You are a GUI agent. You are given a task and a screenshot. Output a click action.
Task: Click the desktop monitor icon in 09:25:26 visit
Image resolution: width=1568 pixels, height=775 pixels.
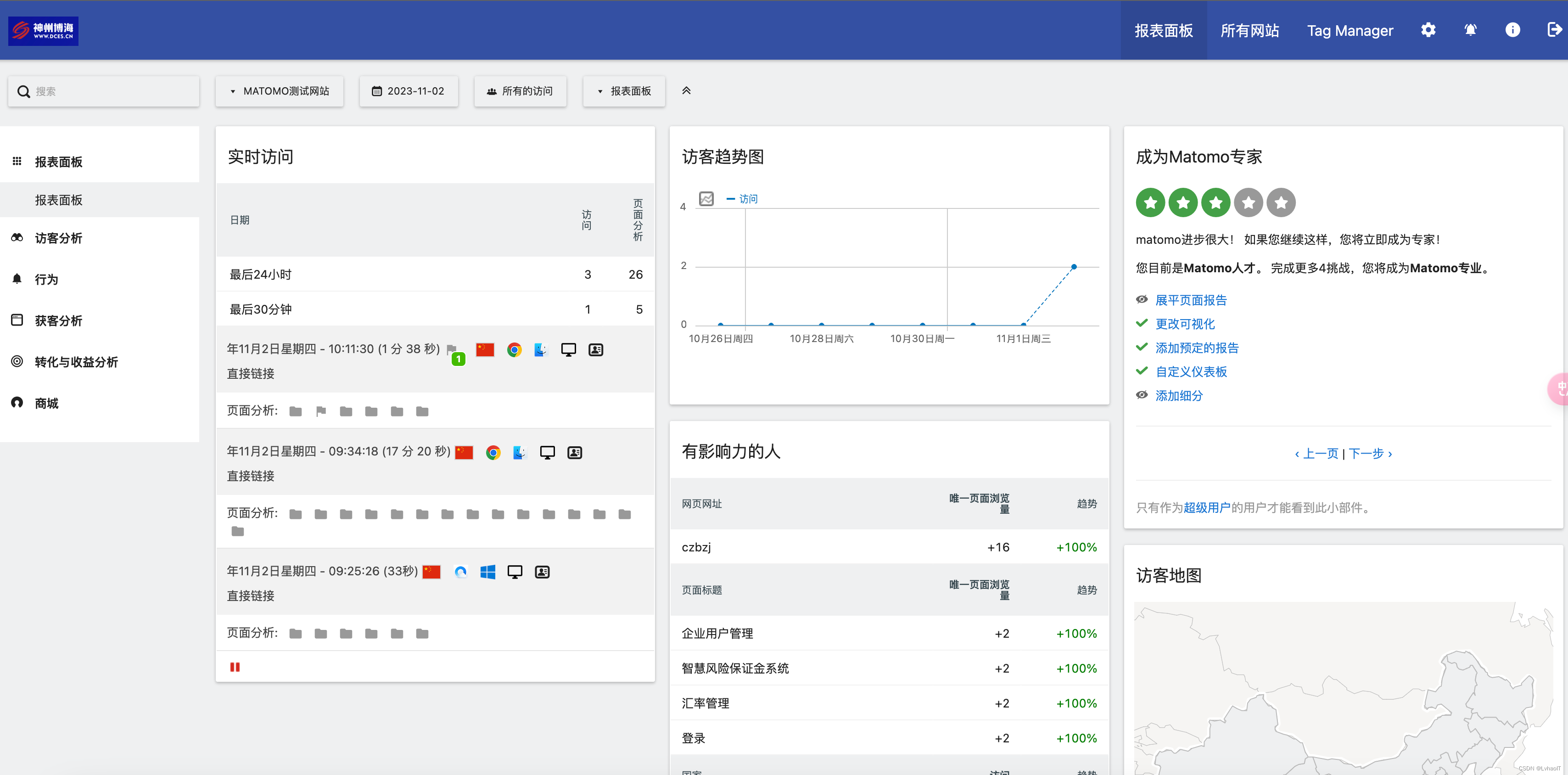pyautogui.click(x=515, y=572)
